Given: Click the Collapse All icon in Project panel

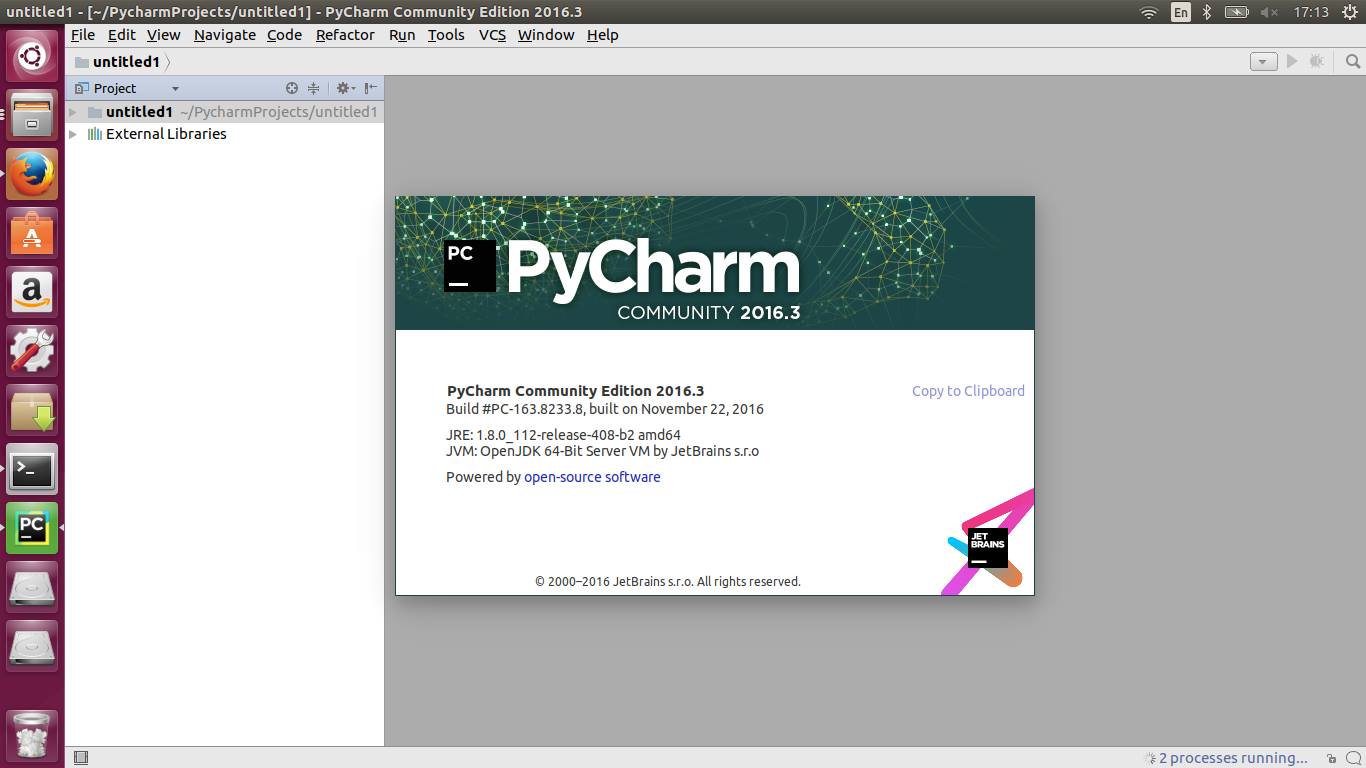Looking at the screenshot, I should coord(313,88).
